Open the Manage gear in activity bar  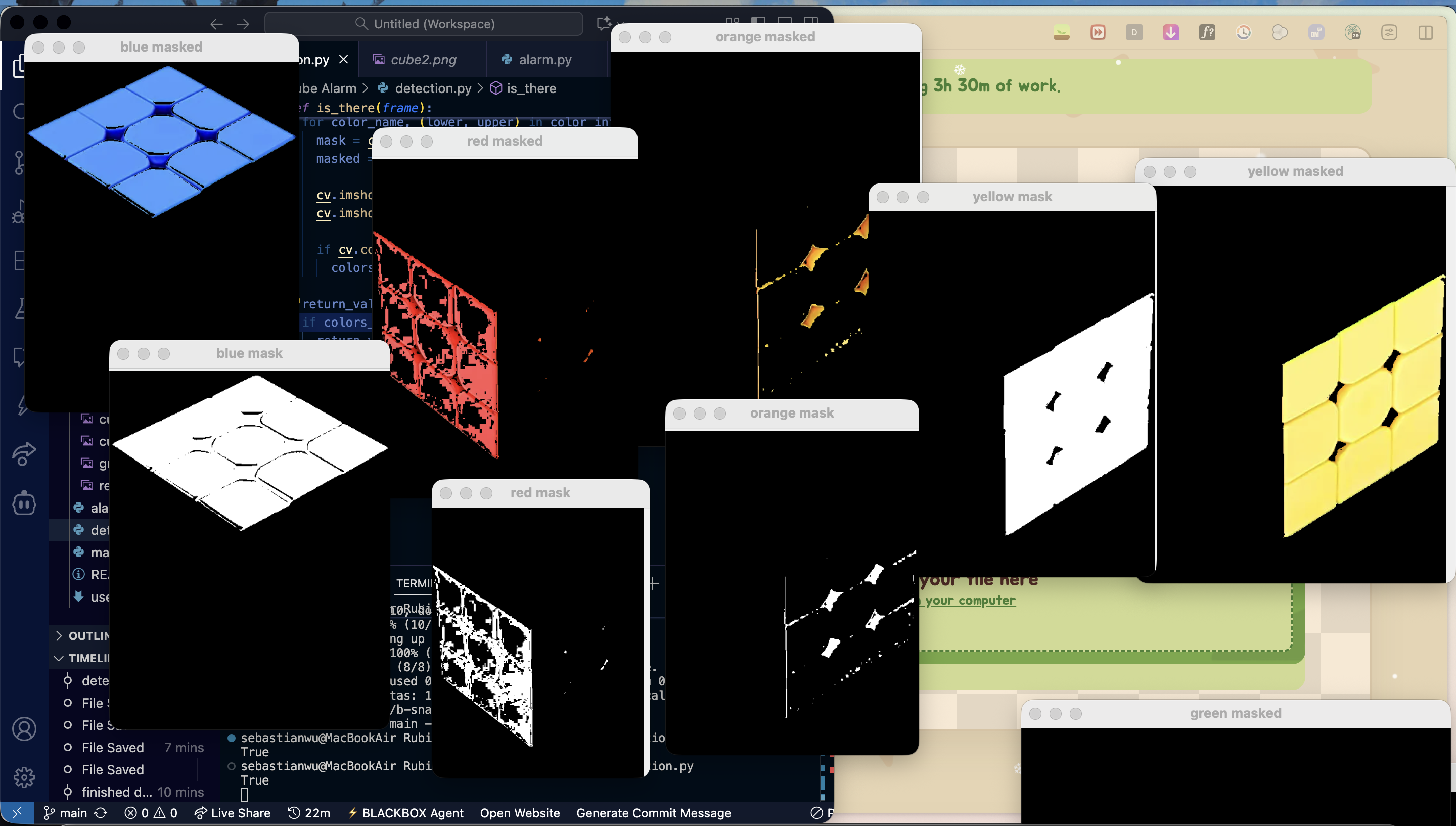24,777
